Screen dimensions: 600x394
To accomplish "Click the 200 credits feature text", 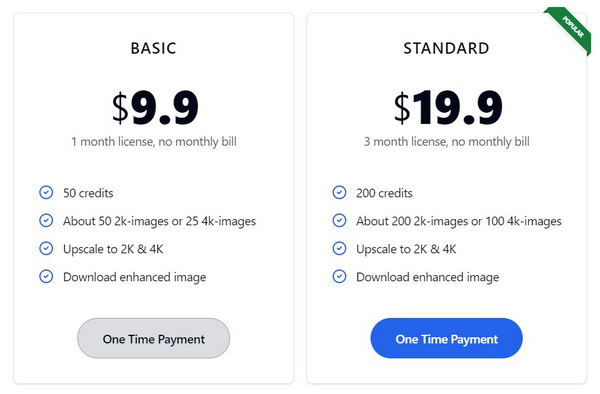I will 384,193.
